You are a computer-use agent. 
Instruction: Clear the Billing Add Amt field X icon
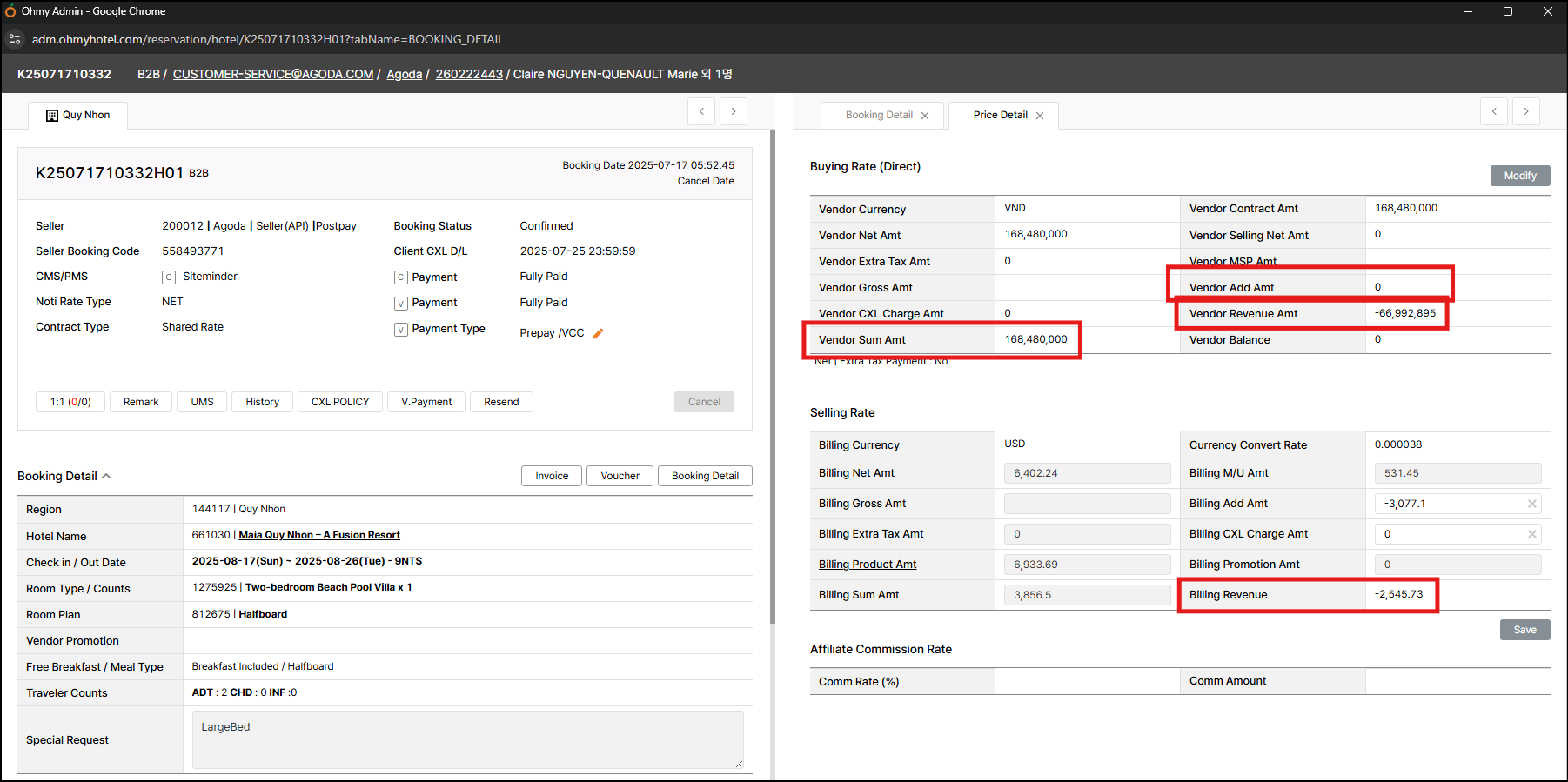[1531, 504]
